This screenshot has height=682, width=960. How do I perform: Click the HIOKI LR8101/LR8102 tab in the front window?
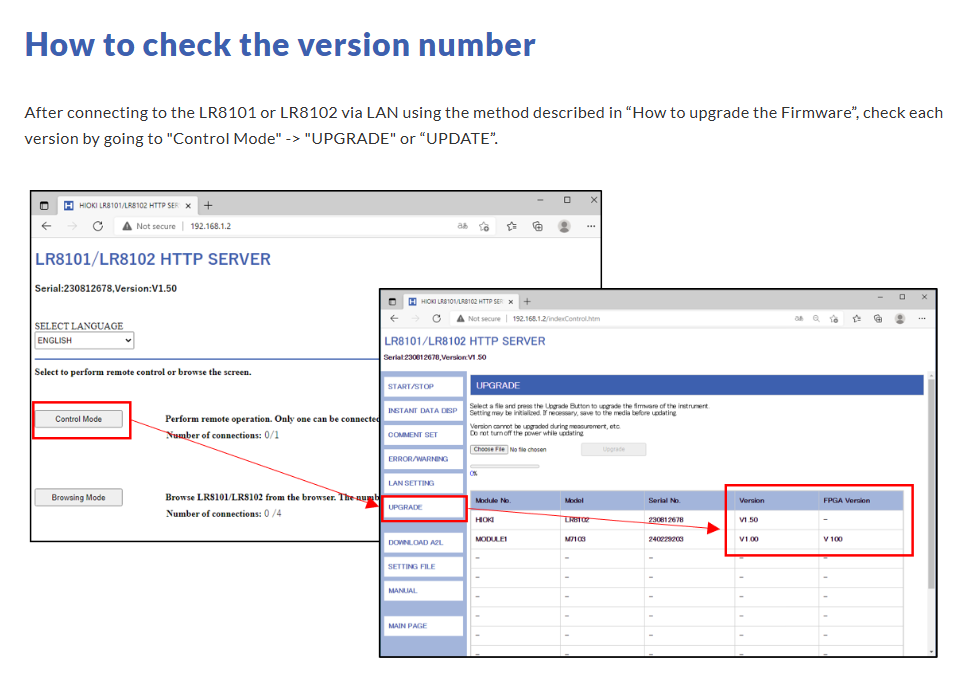461,301
